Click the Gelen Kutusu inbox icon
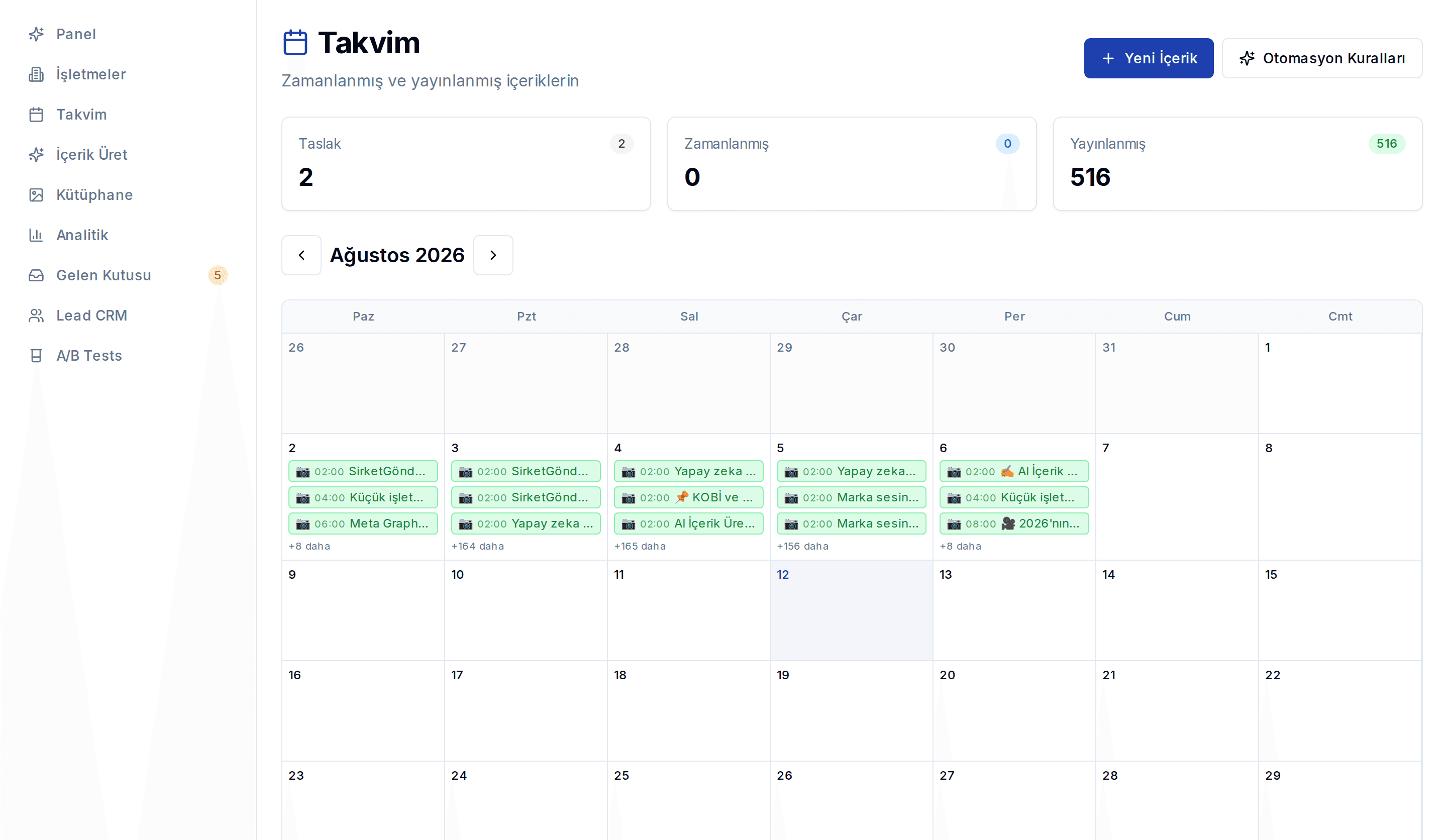 pos(36,275)
